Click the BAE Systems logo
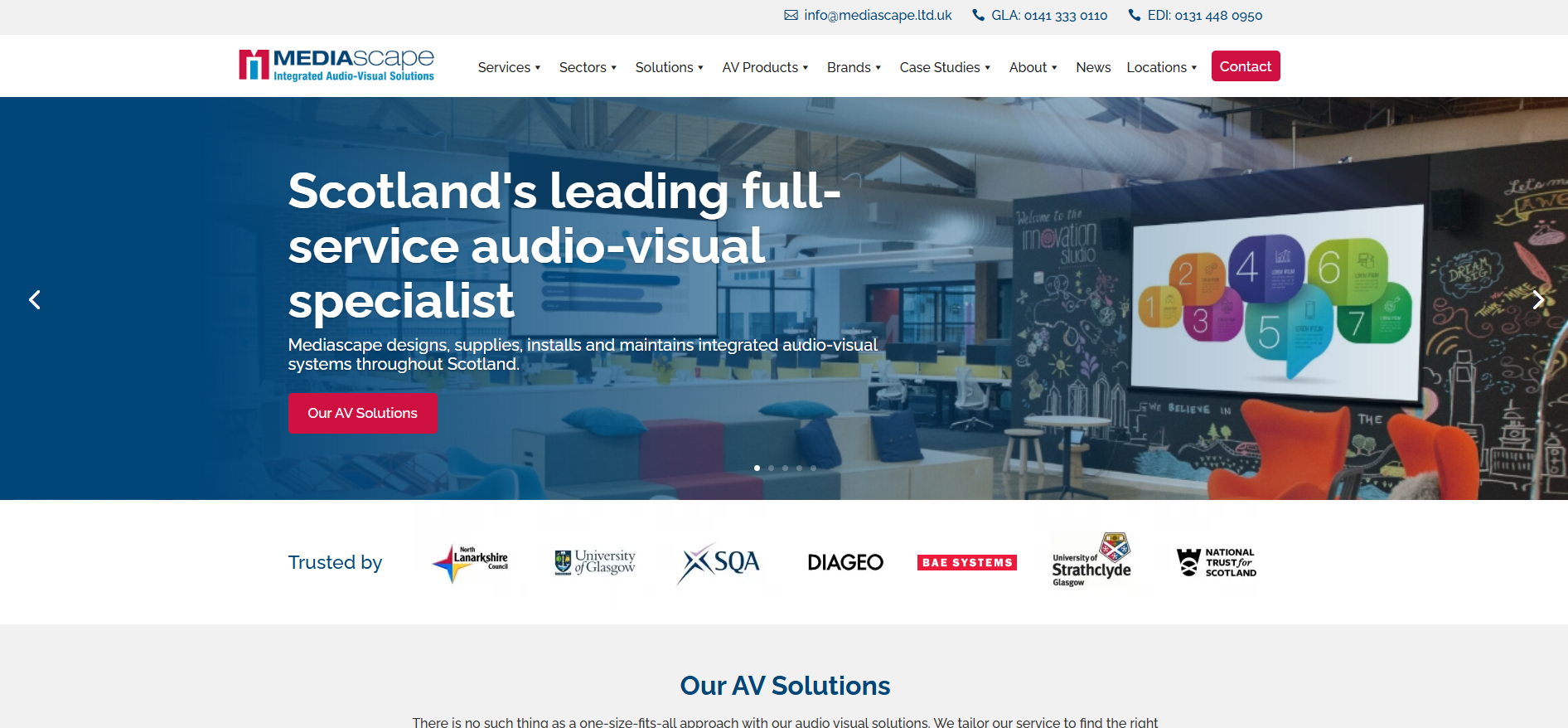 click(966, 562)
